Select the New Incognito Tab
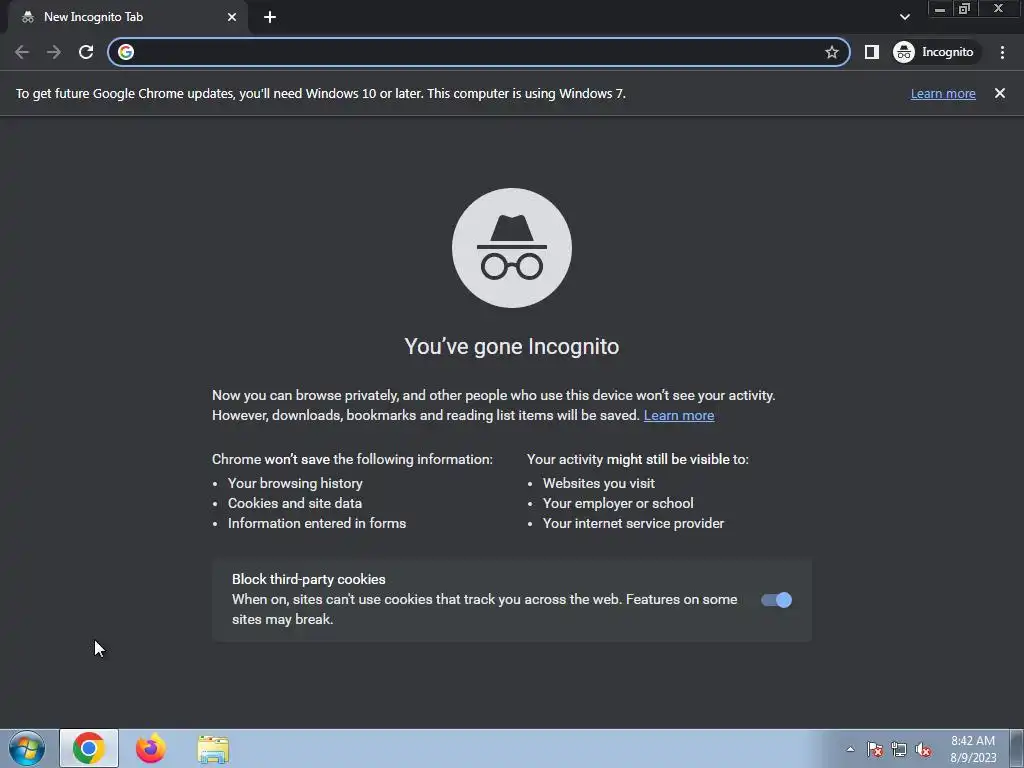This screenshot has width=1024, height=768. 127,18
